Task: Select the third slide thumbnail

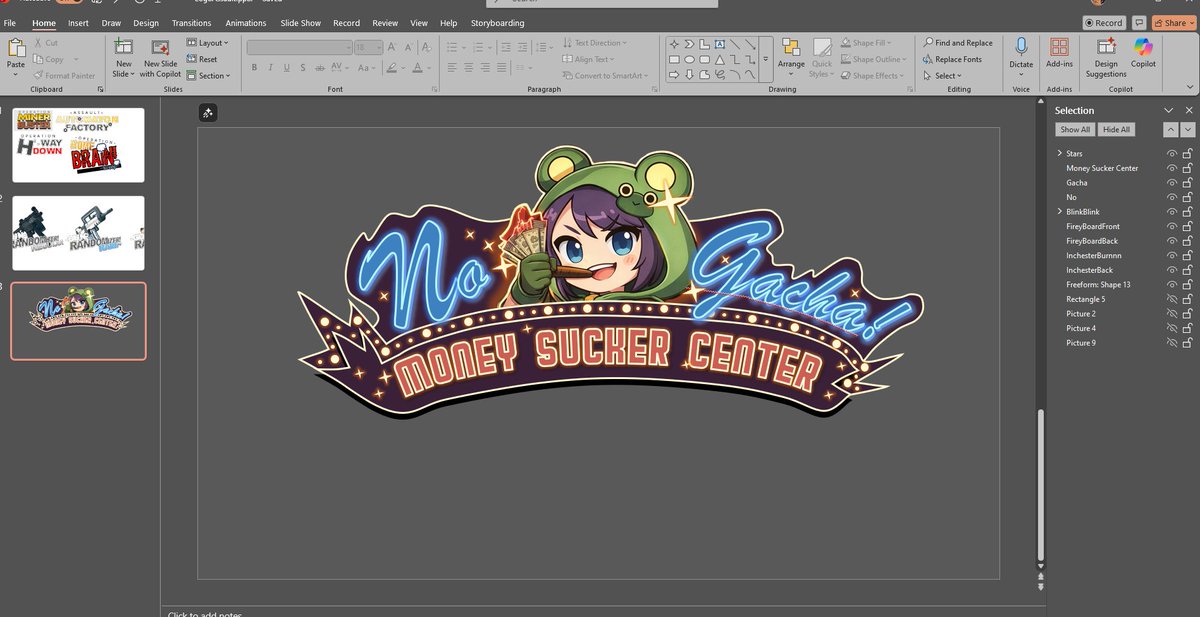Action: pos(78,320)
